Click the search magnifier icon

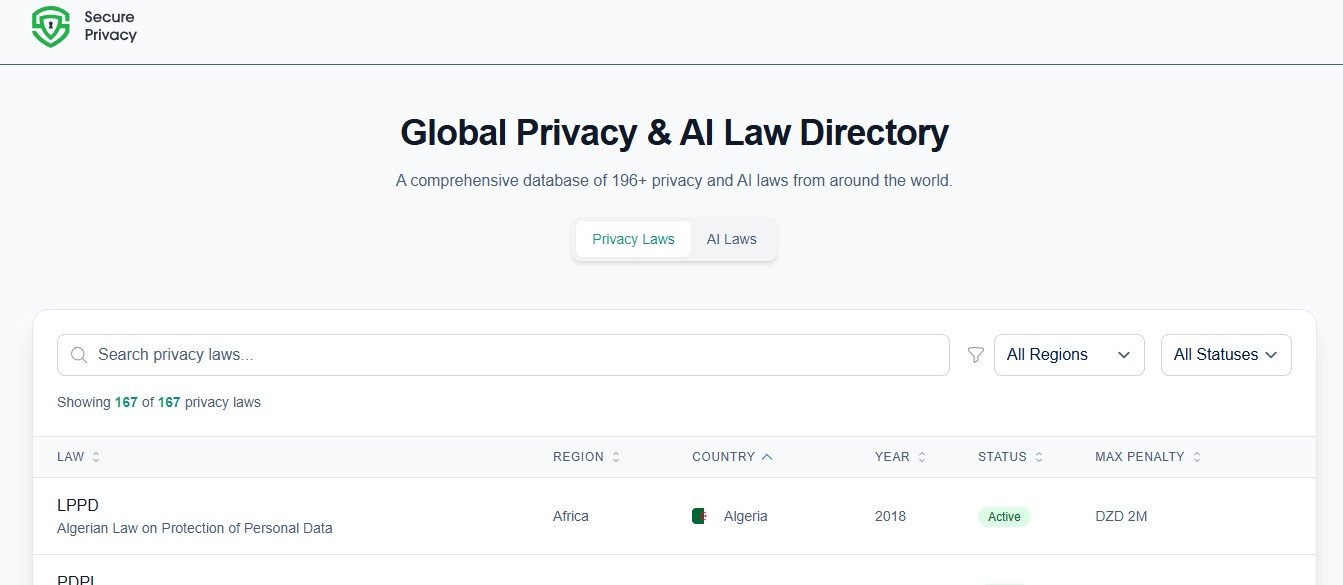[x=80, y=355]
